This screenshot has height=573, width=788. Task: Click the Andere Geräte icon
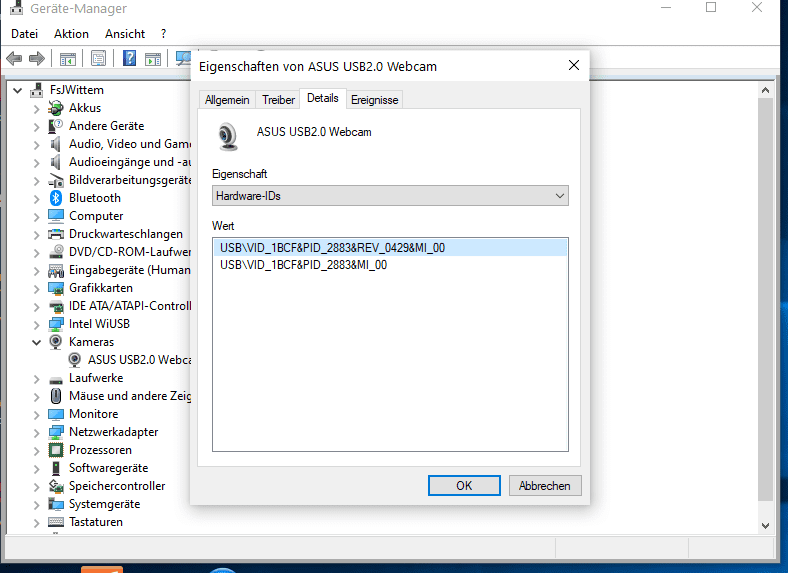(56, 126)
